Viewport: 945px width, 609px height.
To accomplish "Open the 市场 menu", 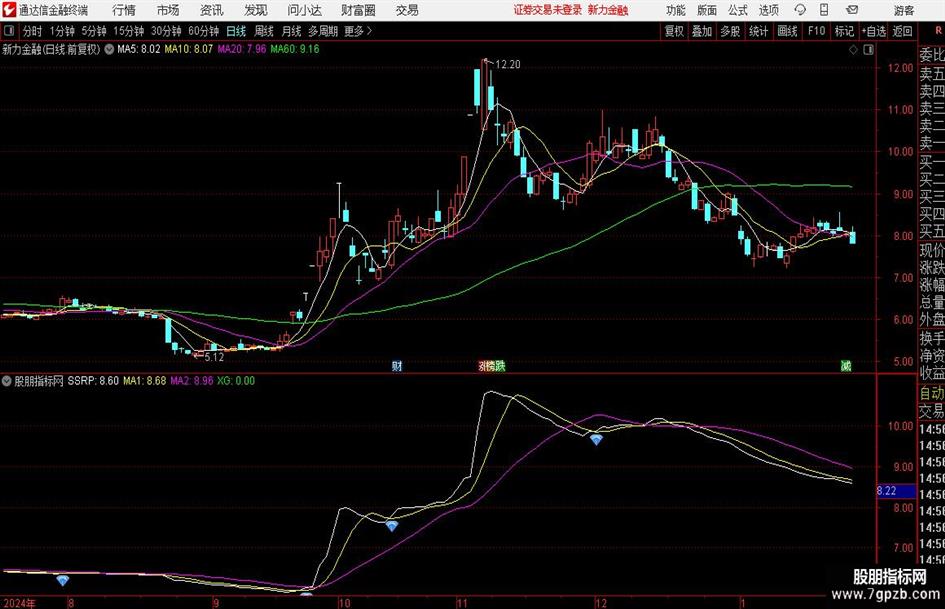I will 168,10.
